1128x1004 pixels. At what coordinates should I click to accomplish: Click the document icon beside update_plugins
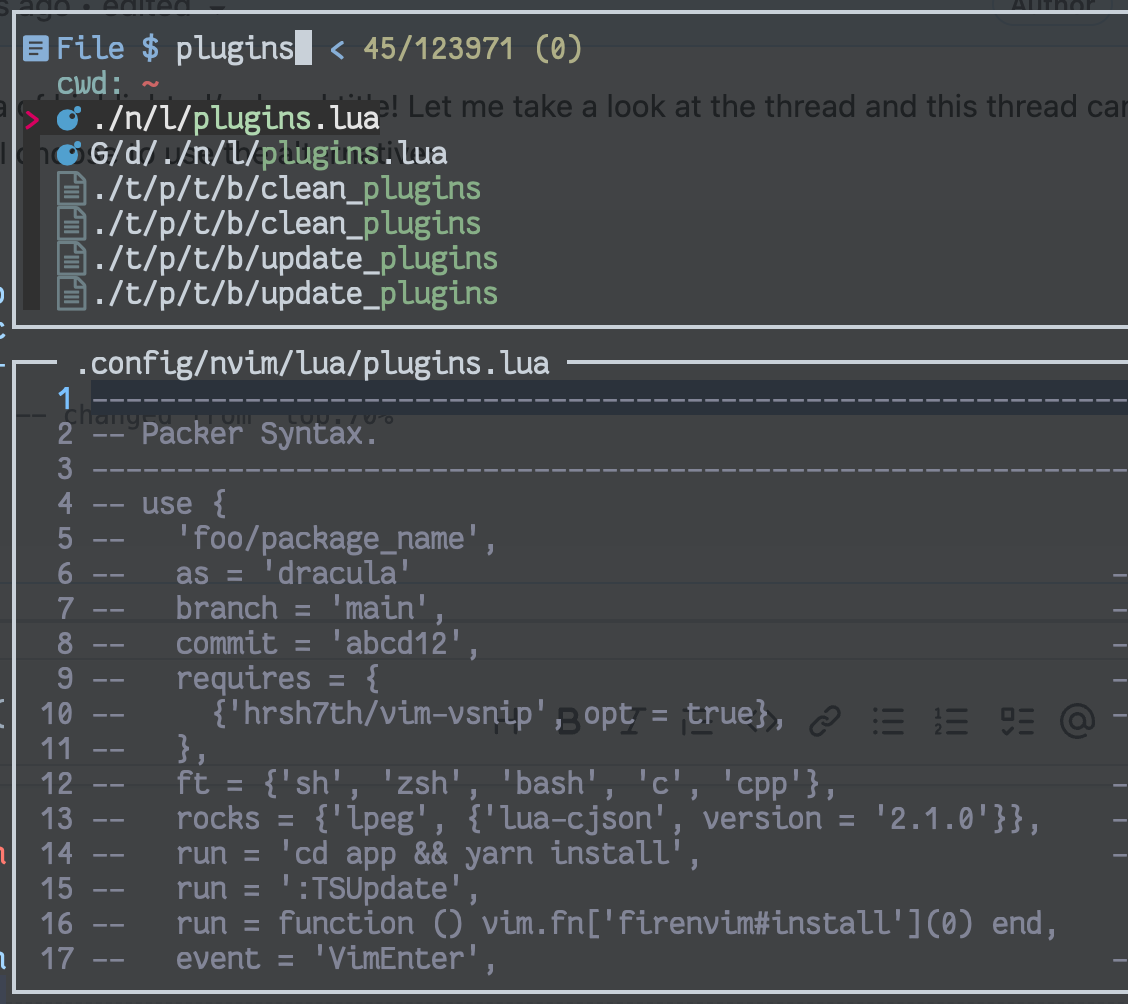(71, 258)
